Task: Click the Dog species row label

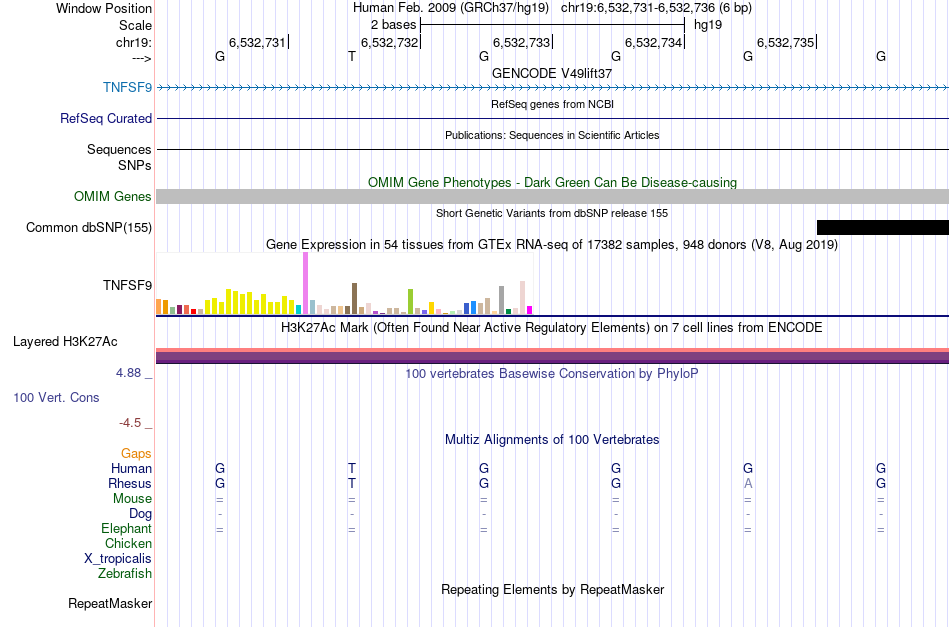Action: 140,514
